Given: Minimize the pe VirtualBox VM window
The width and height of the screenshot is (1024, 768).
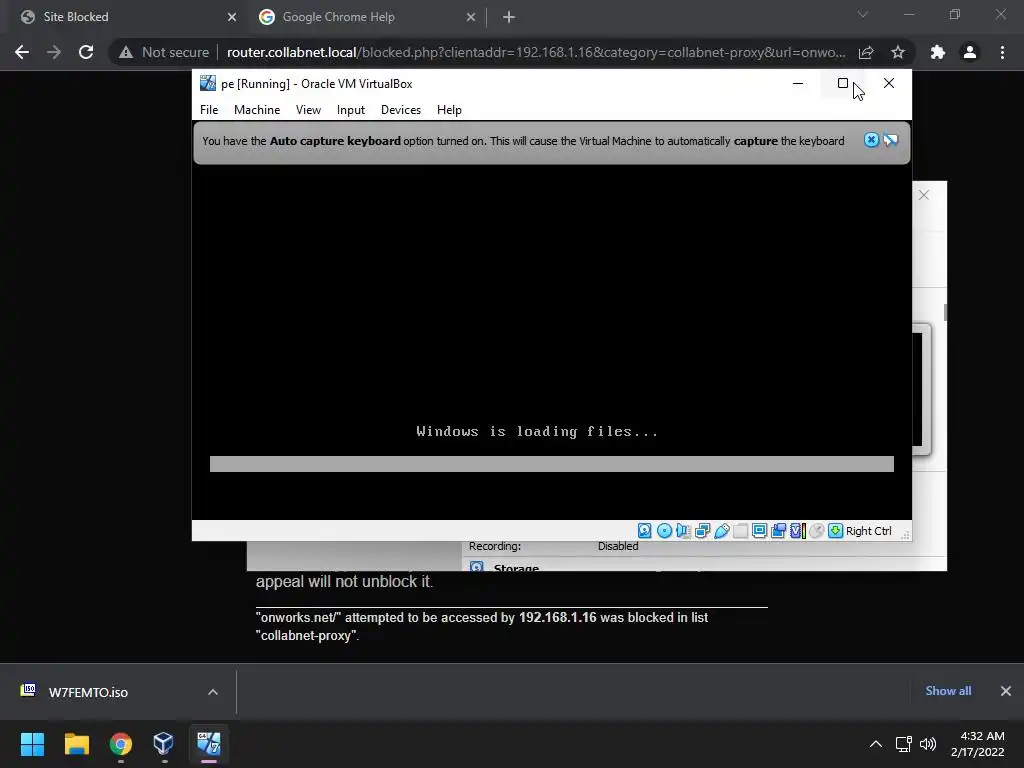Looking at the screenshot, I should click(x=797, y=83).
